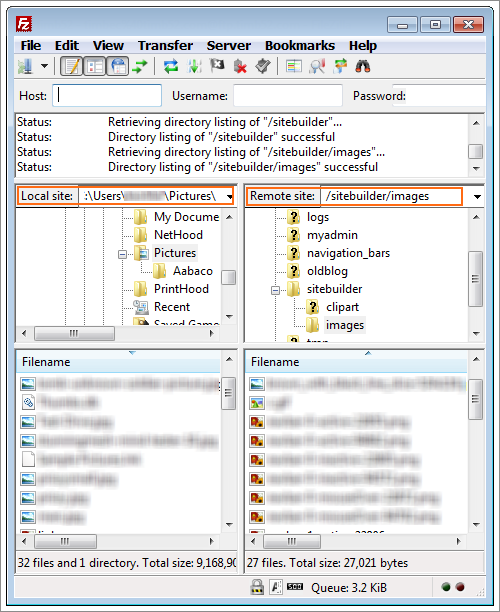Collapse the sitebuilder remote folder
Viewport: 500px width, 612px height.
[x=276, y=290]
